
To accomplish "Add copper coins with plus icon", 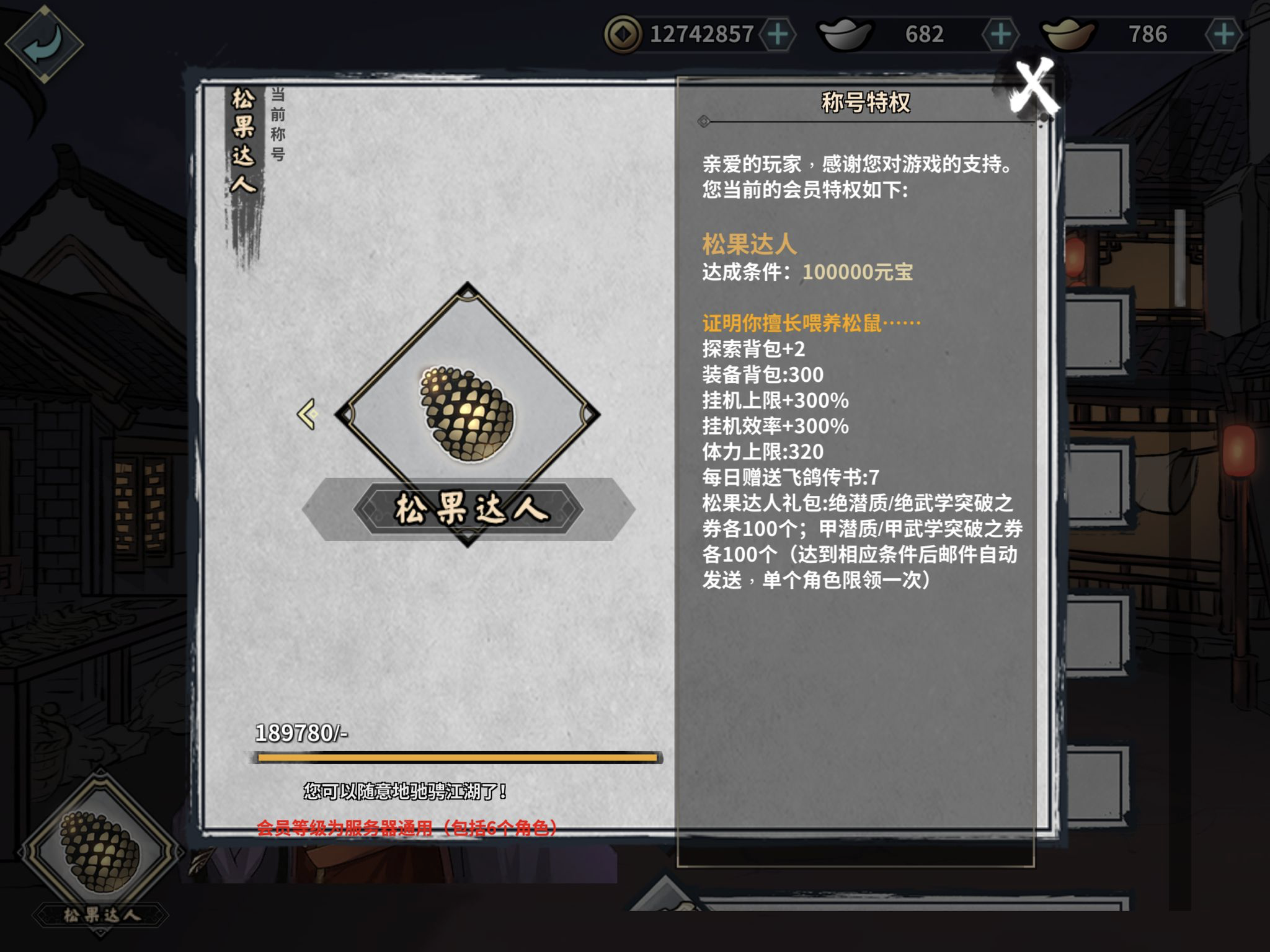I will pyautogui.click(x=778, y=34).
